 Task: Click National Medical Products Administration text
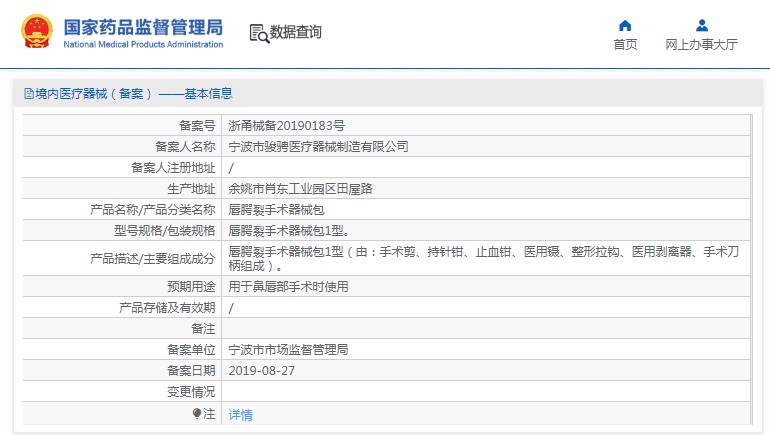(x=143, y=44)
